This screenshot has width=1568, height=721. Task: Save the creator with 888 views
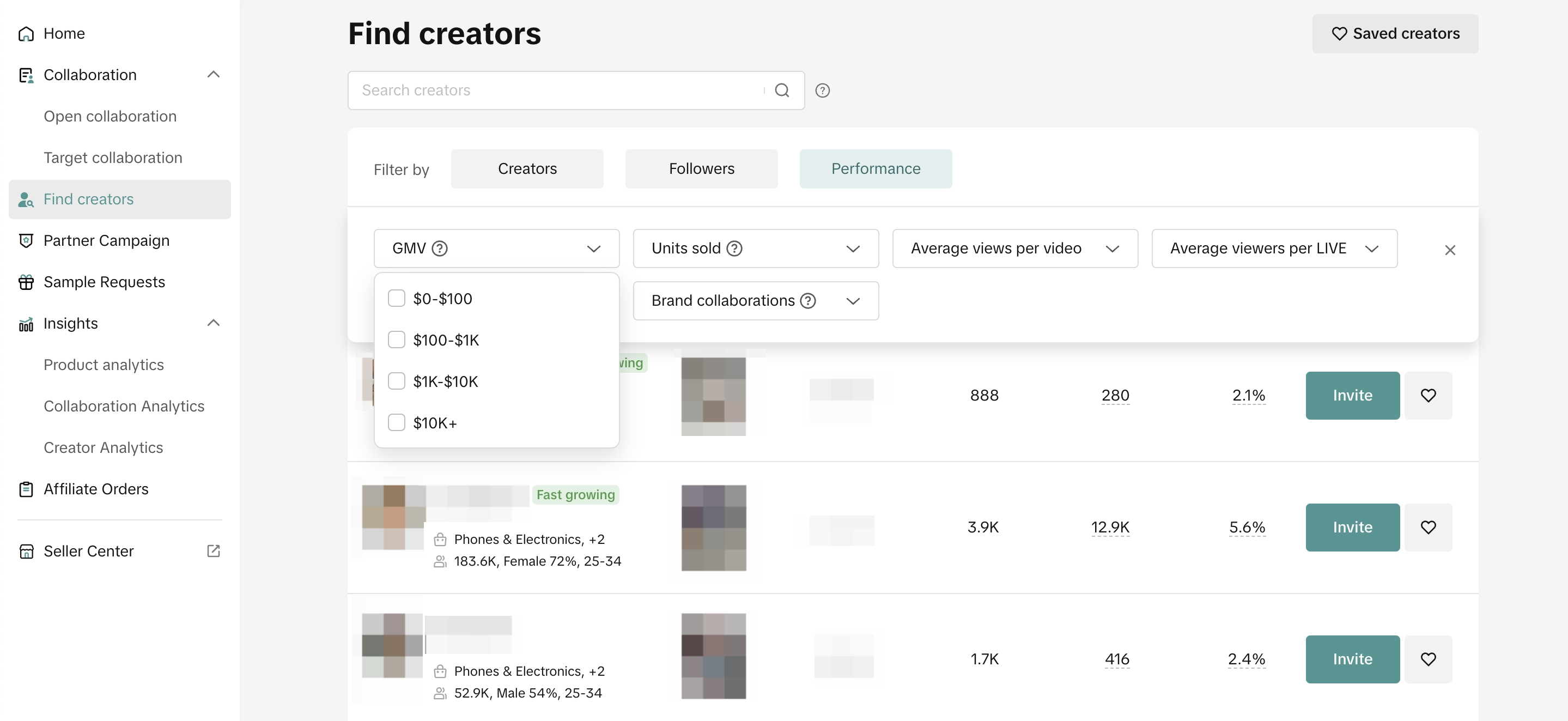click(1428, 395)
